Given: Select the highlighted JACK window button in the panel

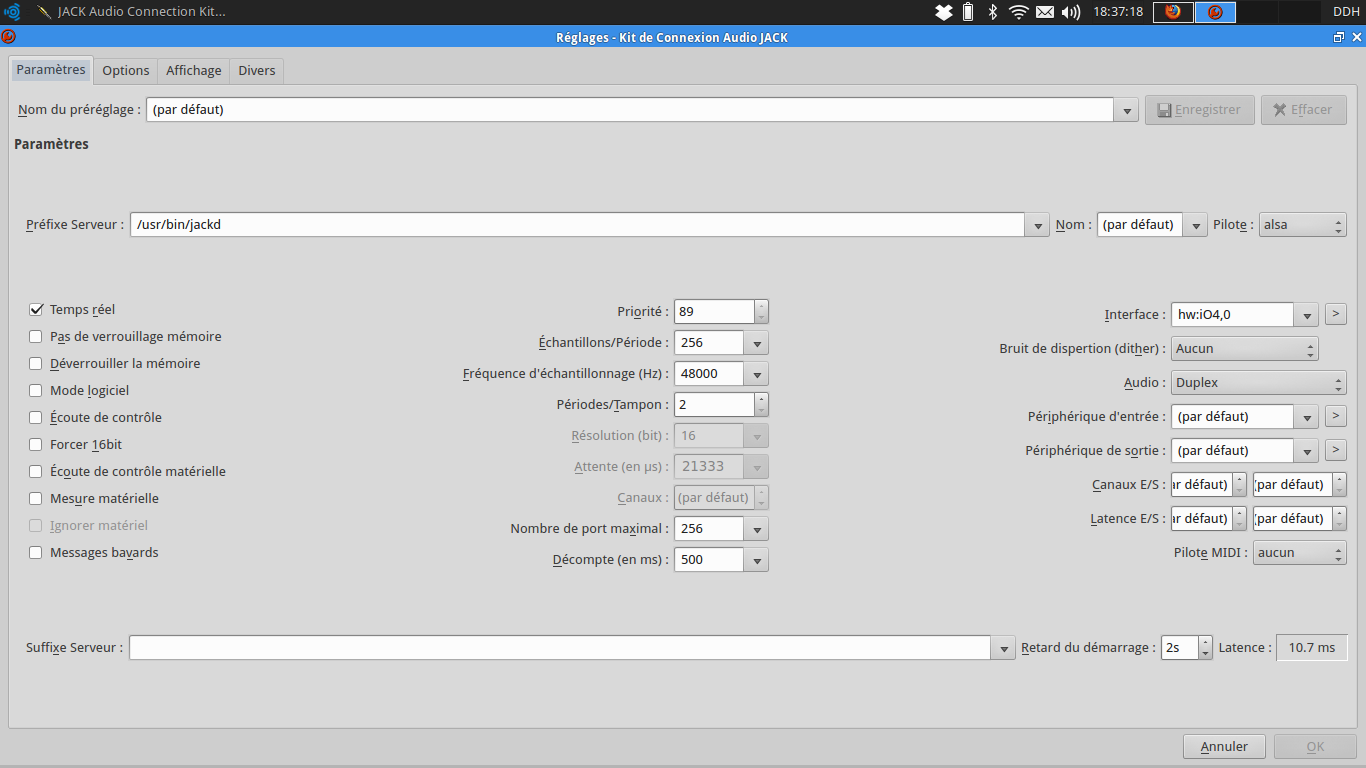Looking at the screenshot, I should pyautogui.click(x=1215, y=12).
